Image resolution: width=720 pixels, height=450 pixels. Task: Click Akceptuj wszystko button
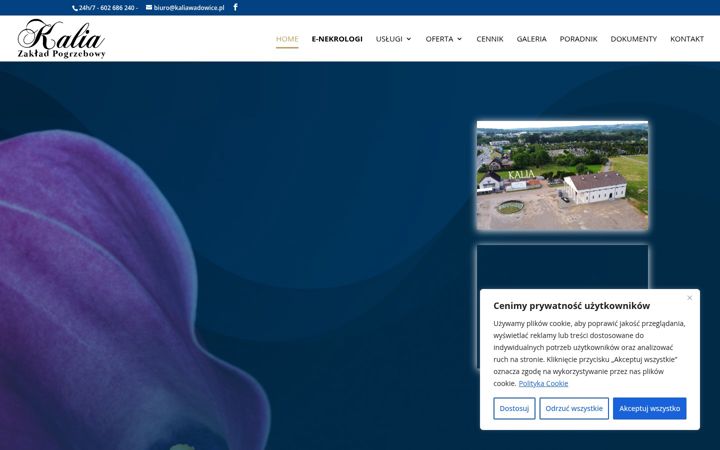tap(649, 408)
